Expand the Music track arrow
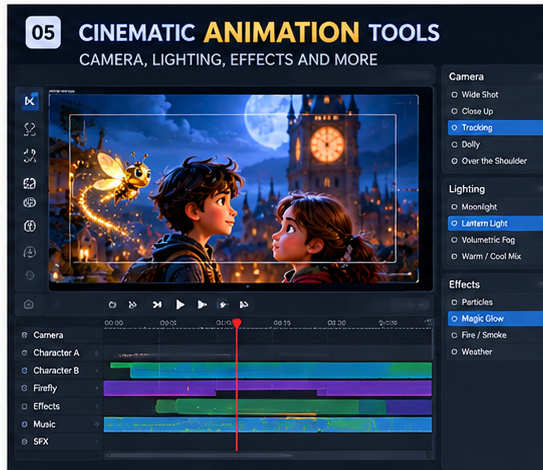The height and width of the screenshot is (470, 543). click(x=97, y=424)
